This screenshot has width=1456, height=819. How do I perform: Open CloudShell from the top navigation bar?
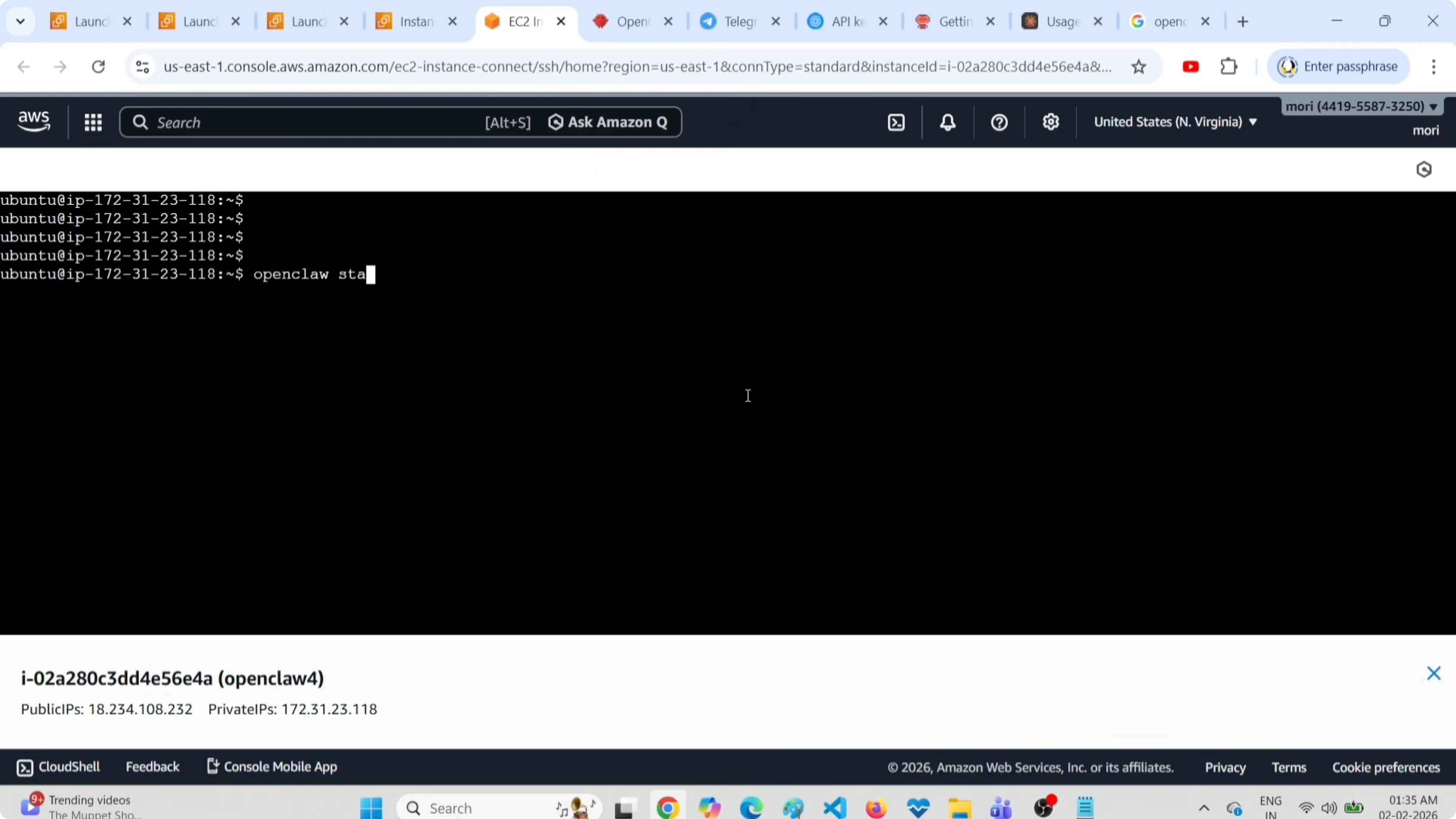pos(896,122)
